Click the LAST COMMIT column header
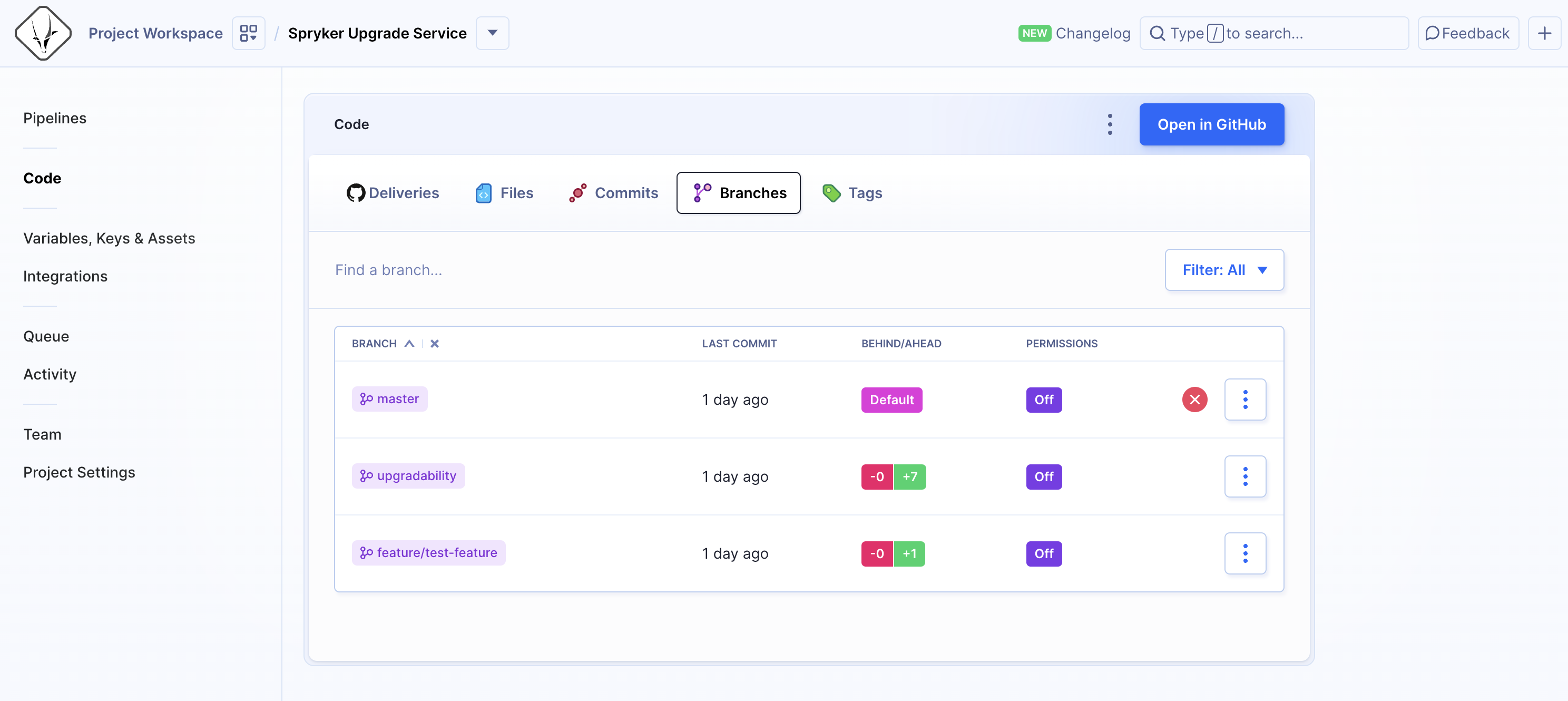Viewport: 1568px width, 701px height. pos(739,344)
